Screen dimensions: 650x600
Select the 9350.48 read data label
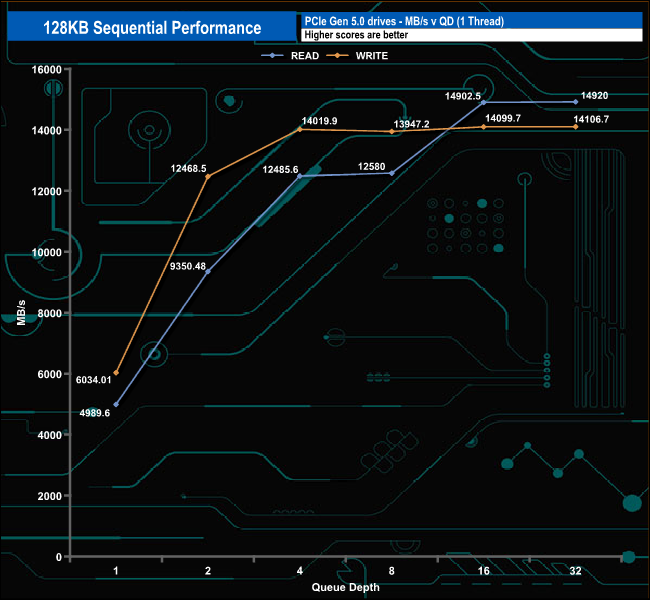click(x=188, y=266)
